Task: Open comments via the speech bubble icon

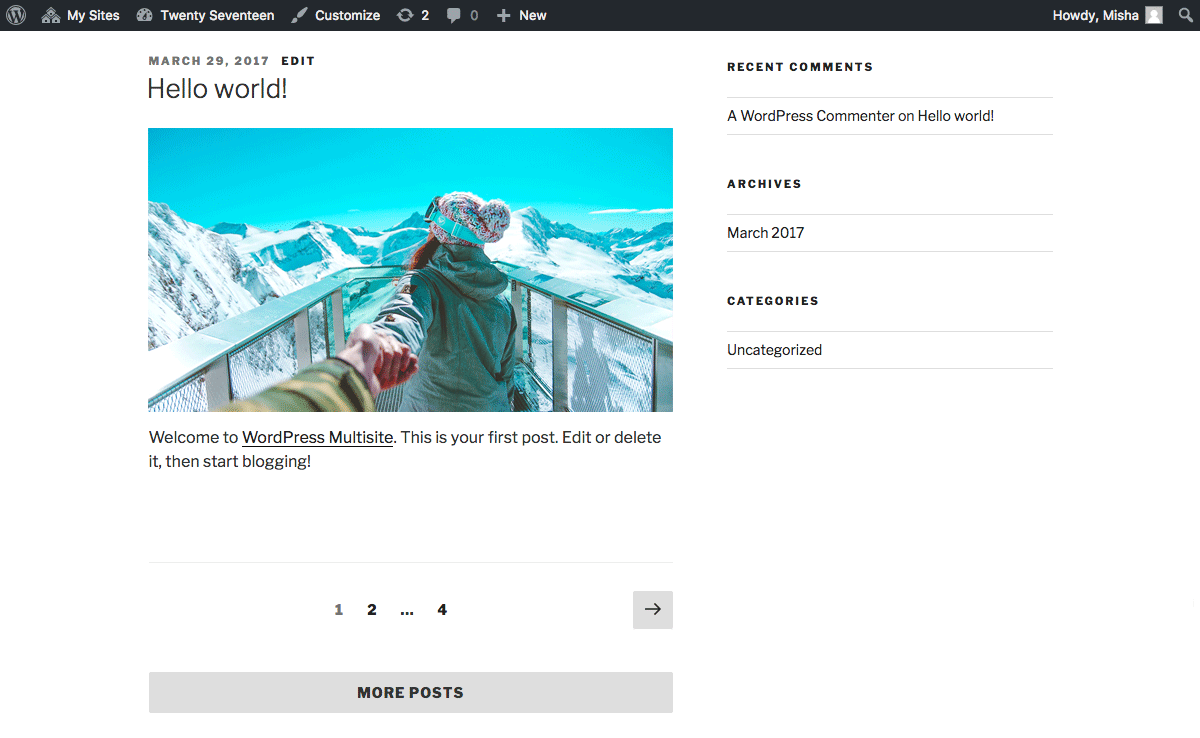Action: (x=455, y=15)
